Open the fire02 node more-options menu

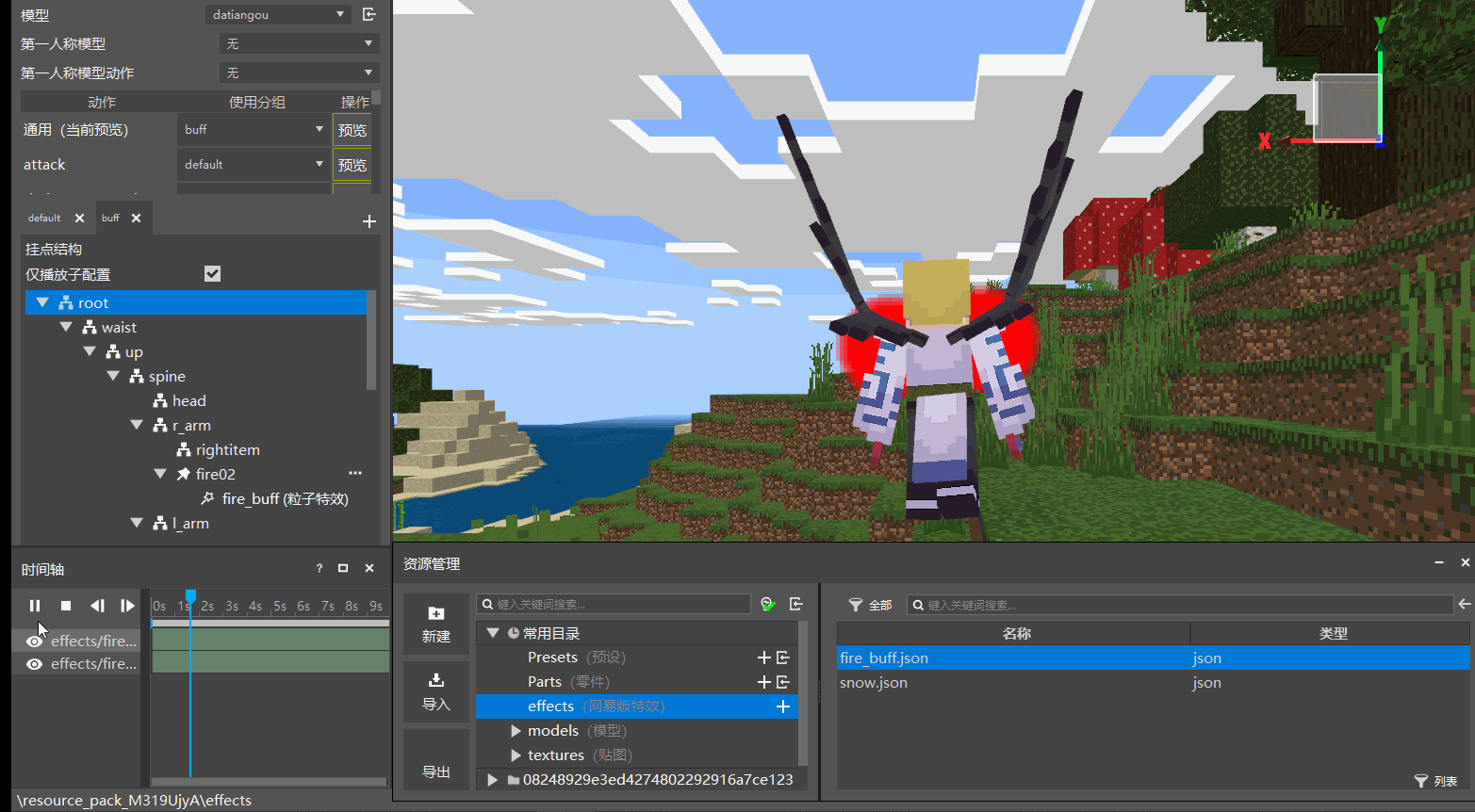(x=355, y=473)
